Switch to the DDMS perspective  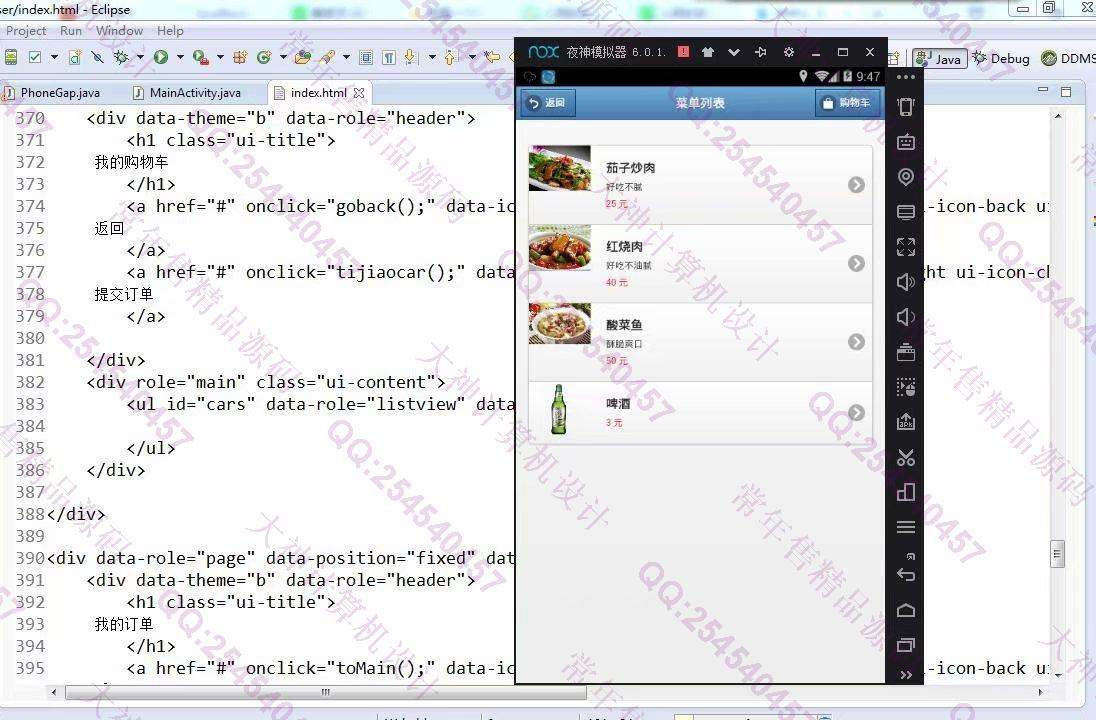1068,59
